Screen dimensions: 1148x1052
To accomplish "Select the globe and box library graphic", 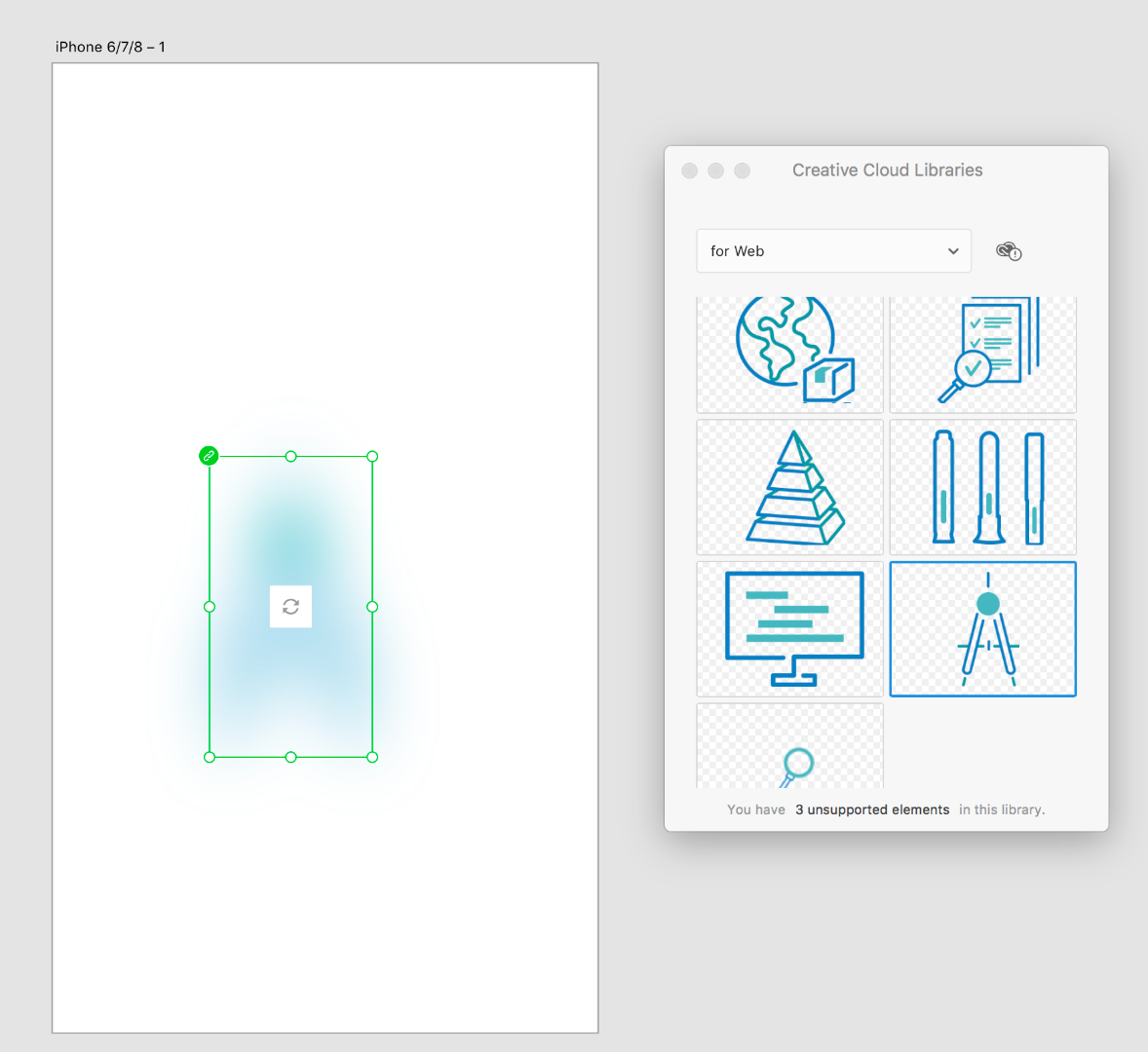I will pyautogui.click(x=790, y=355).
